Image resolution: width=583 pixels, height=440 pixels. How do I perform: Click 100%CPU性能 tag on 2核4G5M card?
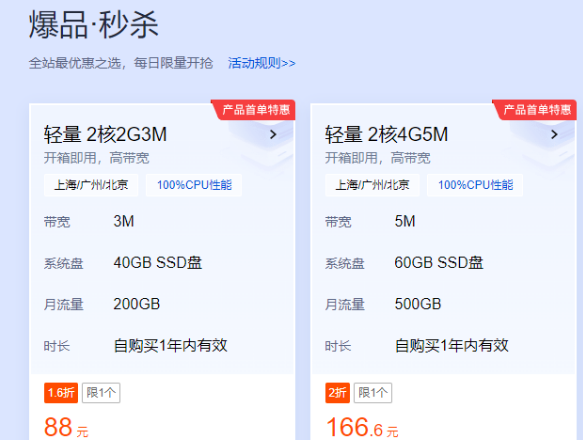click(475, 185)
